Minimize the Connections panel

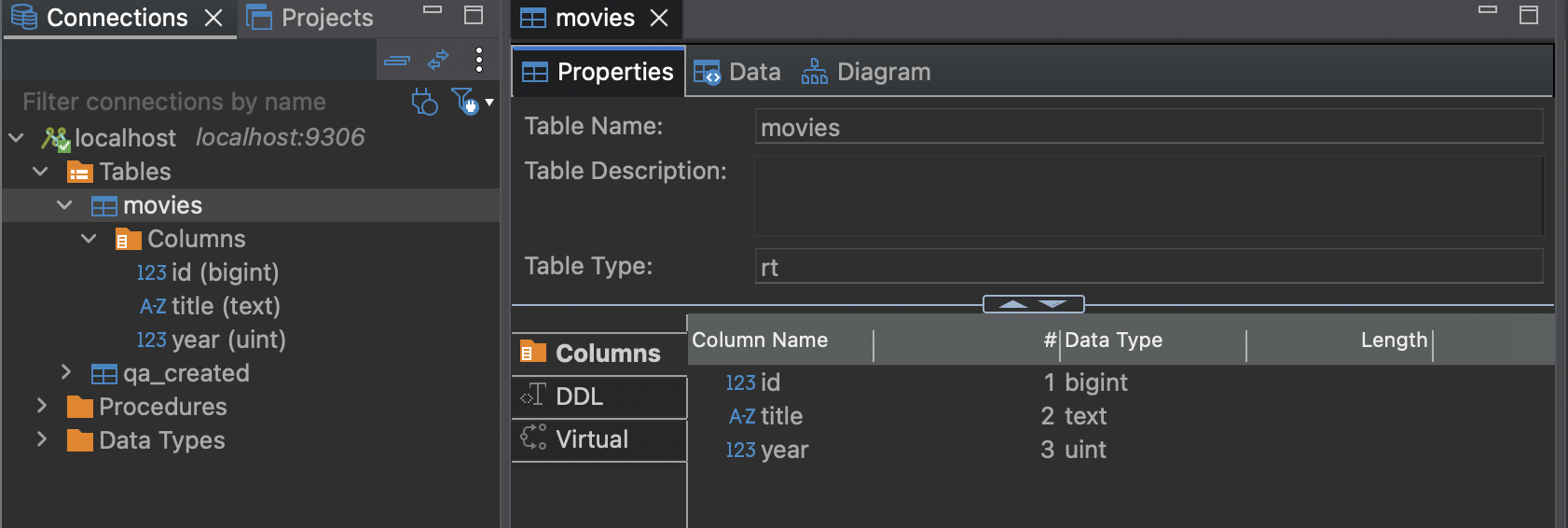click(433, 10)
